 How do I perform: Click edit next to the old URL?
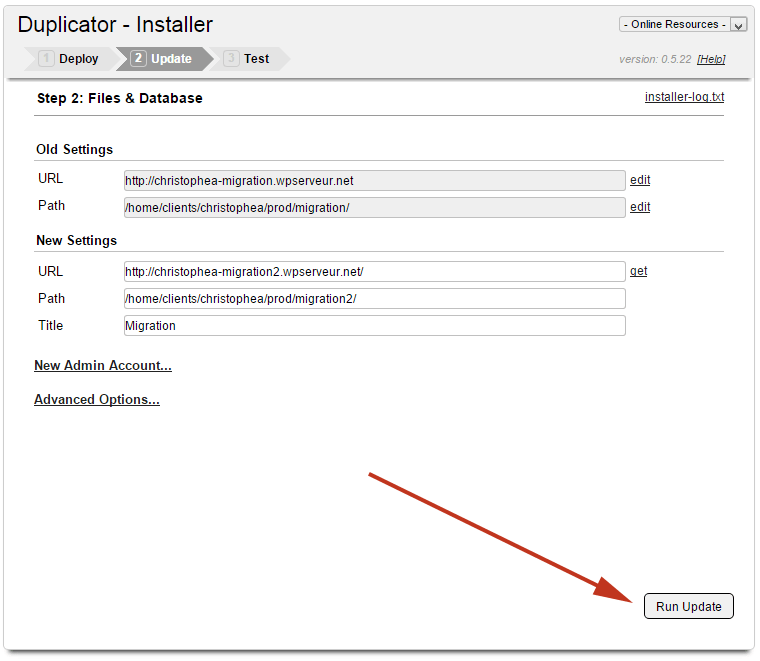[x=640, y=180]
